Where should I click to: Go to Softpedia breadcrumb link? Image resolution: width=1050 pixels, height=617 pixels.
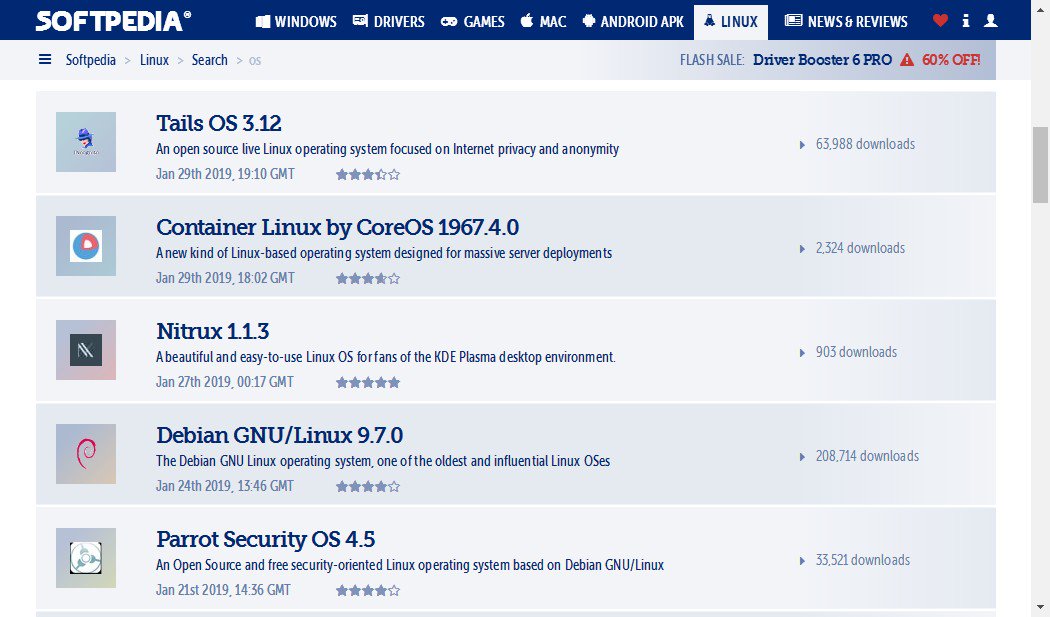point(90,60)
